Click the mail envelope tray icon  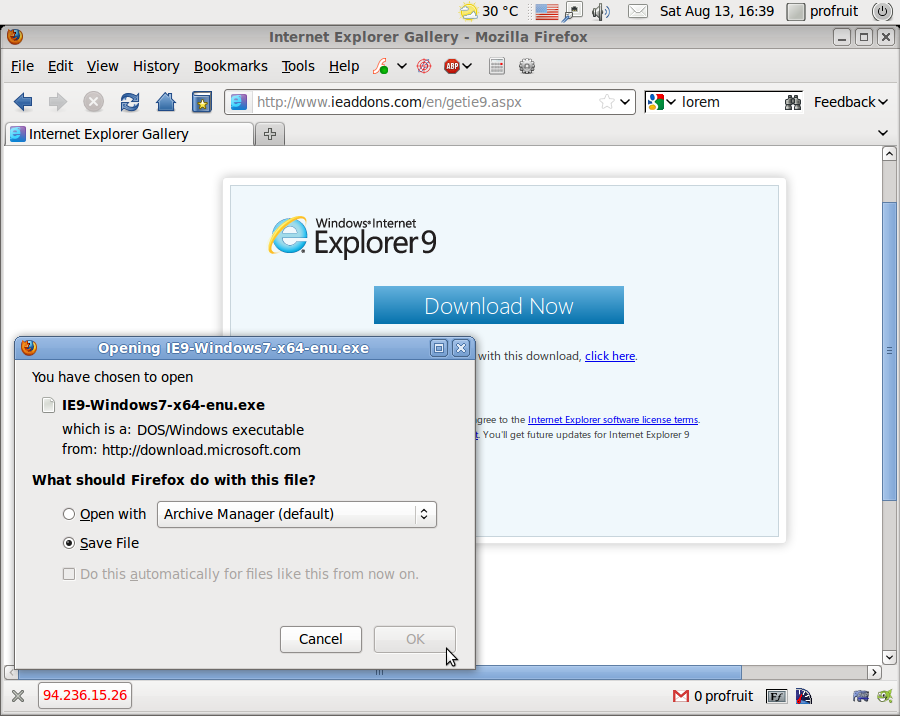point(638,11)
